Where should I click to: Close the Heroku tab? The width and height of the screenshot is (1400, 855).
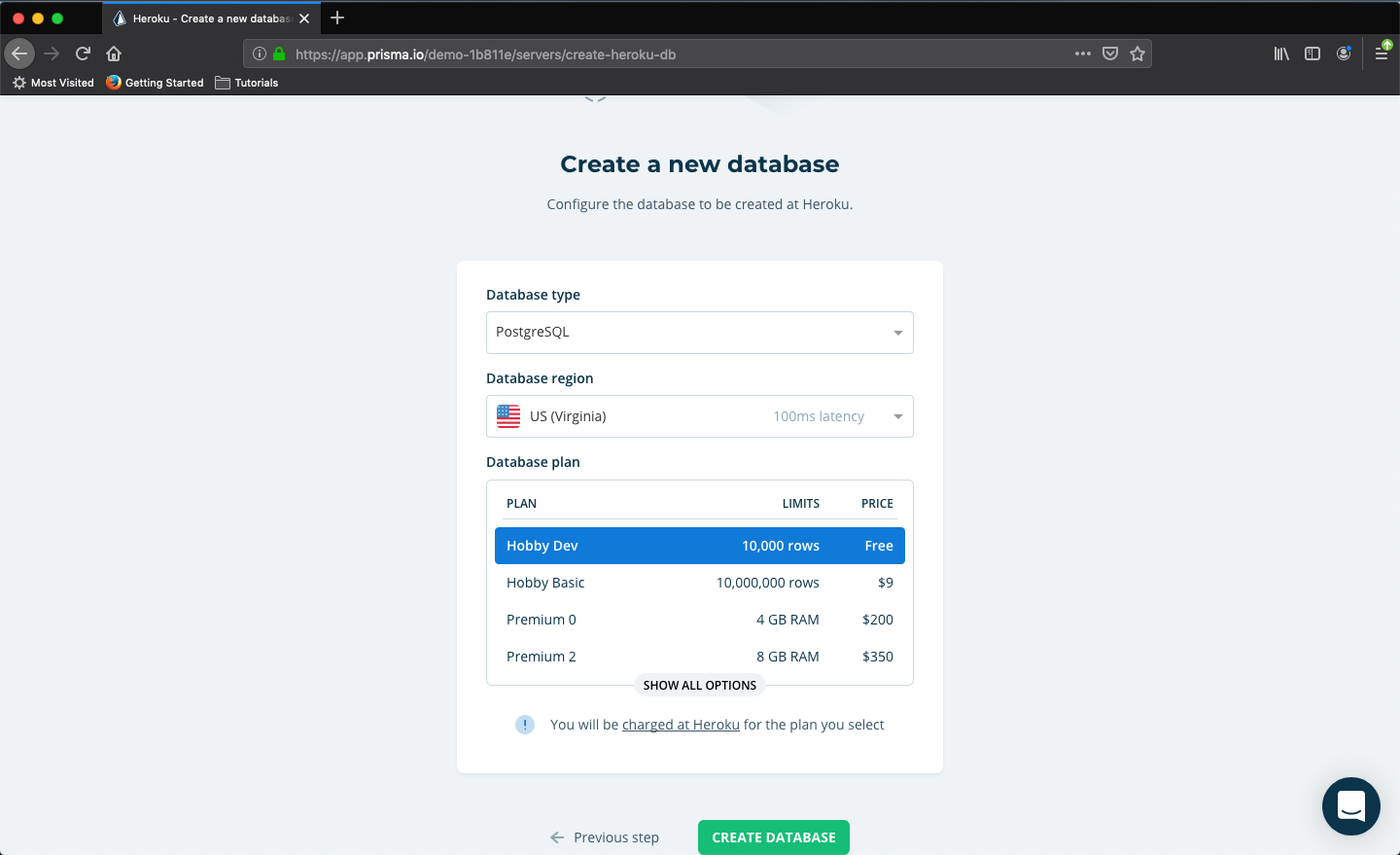(304, 18)
